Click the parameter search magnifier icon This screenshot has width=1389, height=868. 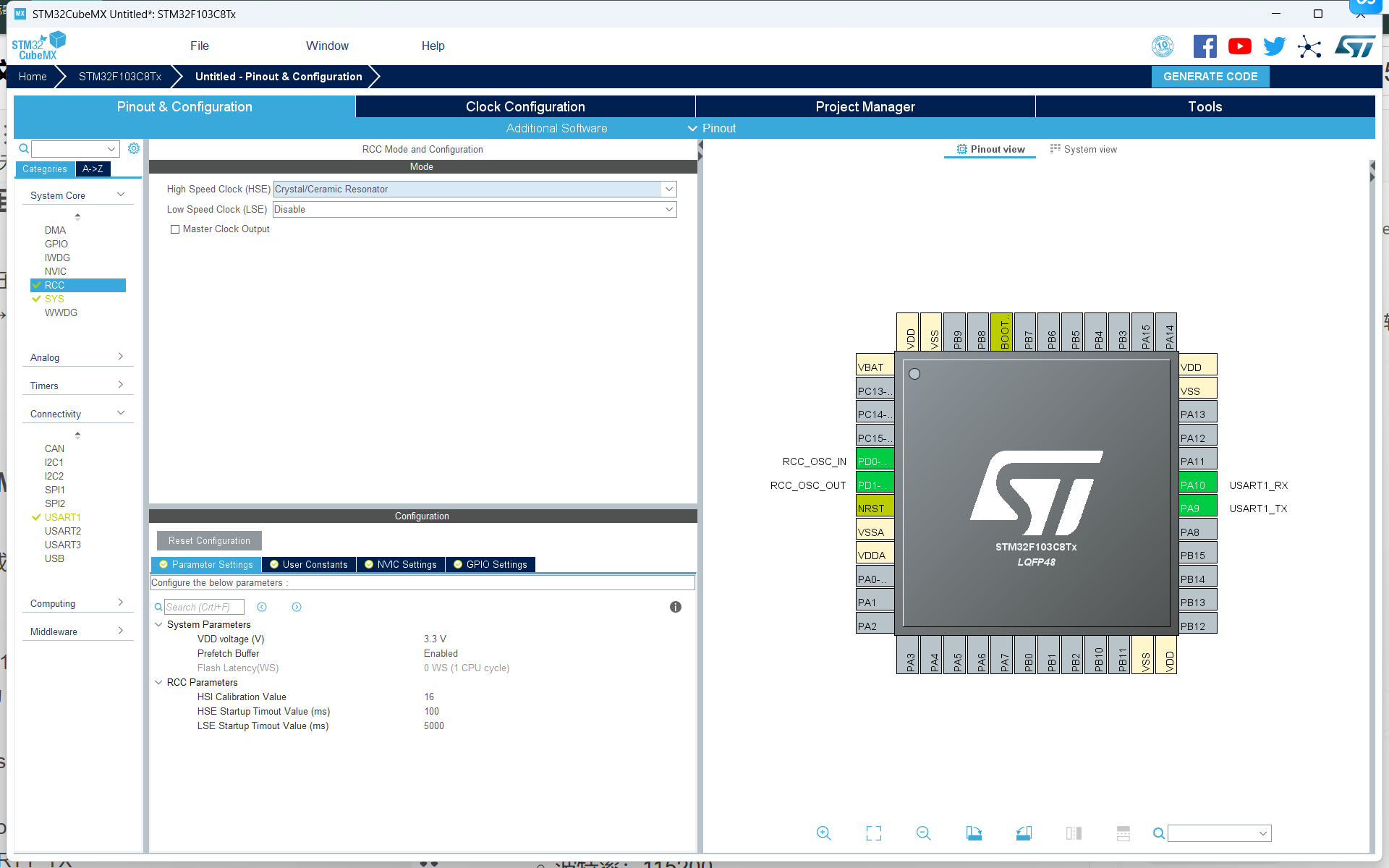pos(158,607)
